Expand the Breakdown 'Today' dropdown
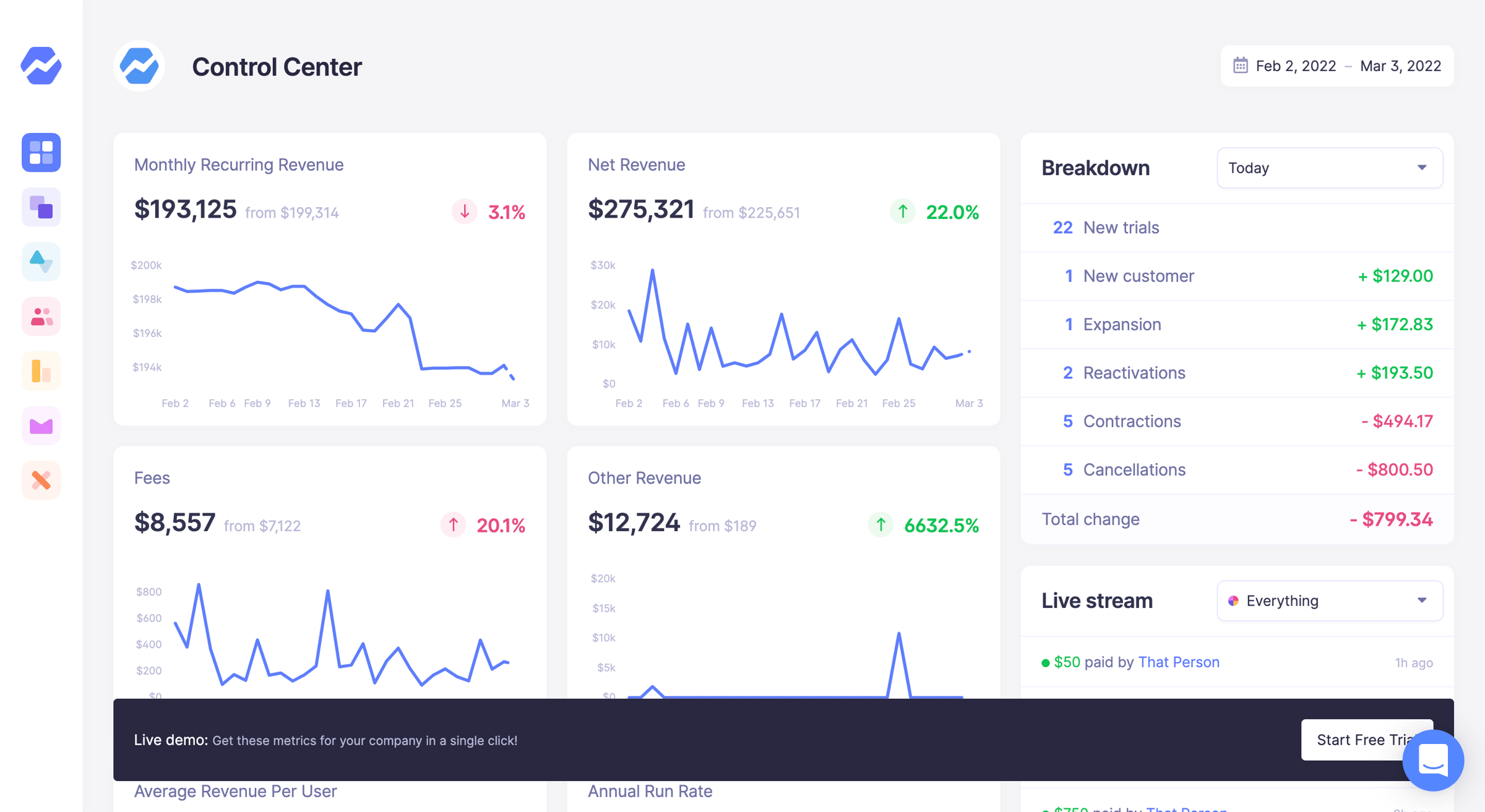Screen dimensions: 1485x812 click(1330, 168)
